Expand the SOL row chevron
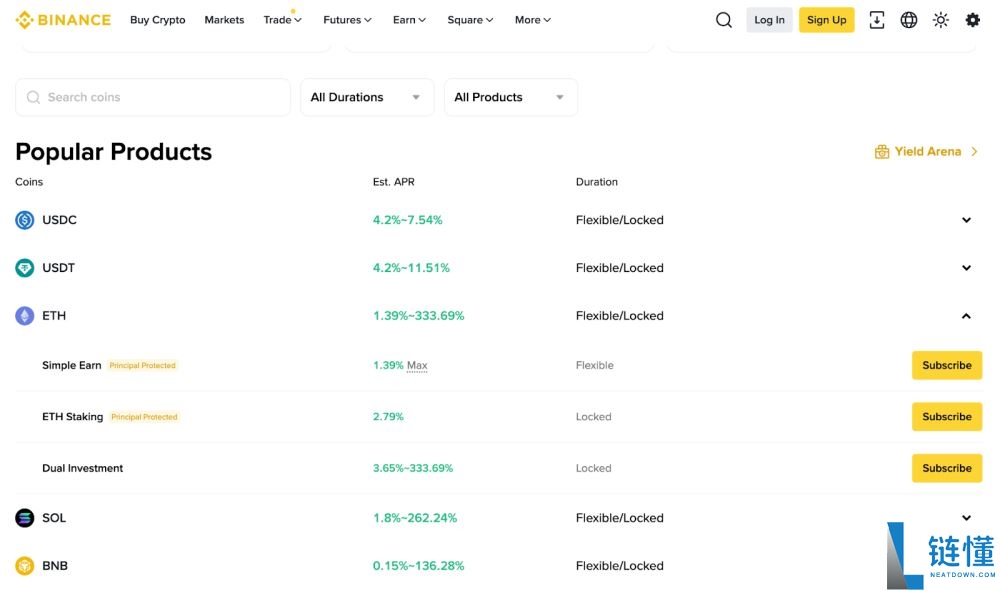 pyautogui.click(x=966, y=518)
